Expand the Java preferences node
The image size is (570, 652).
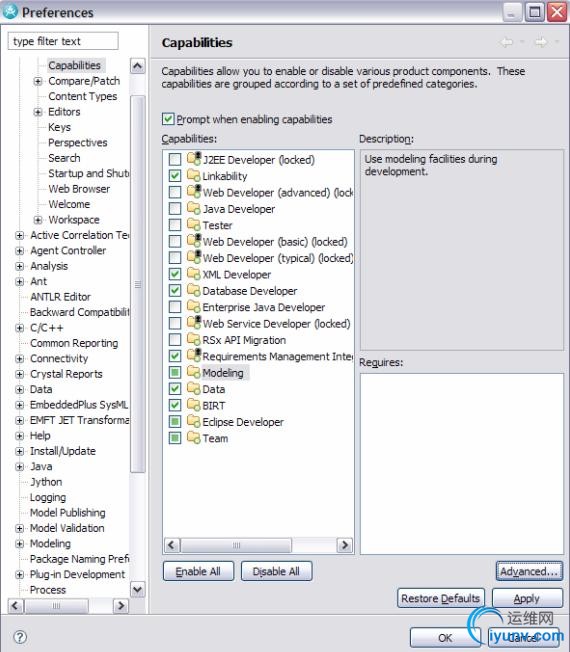coord(20,467)
